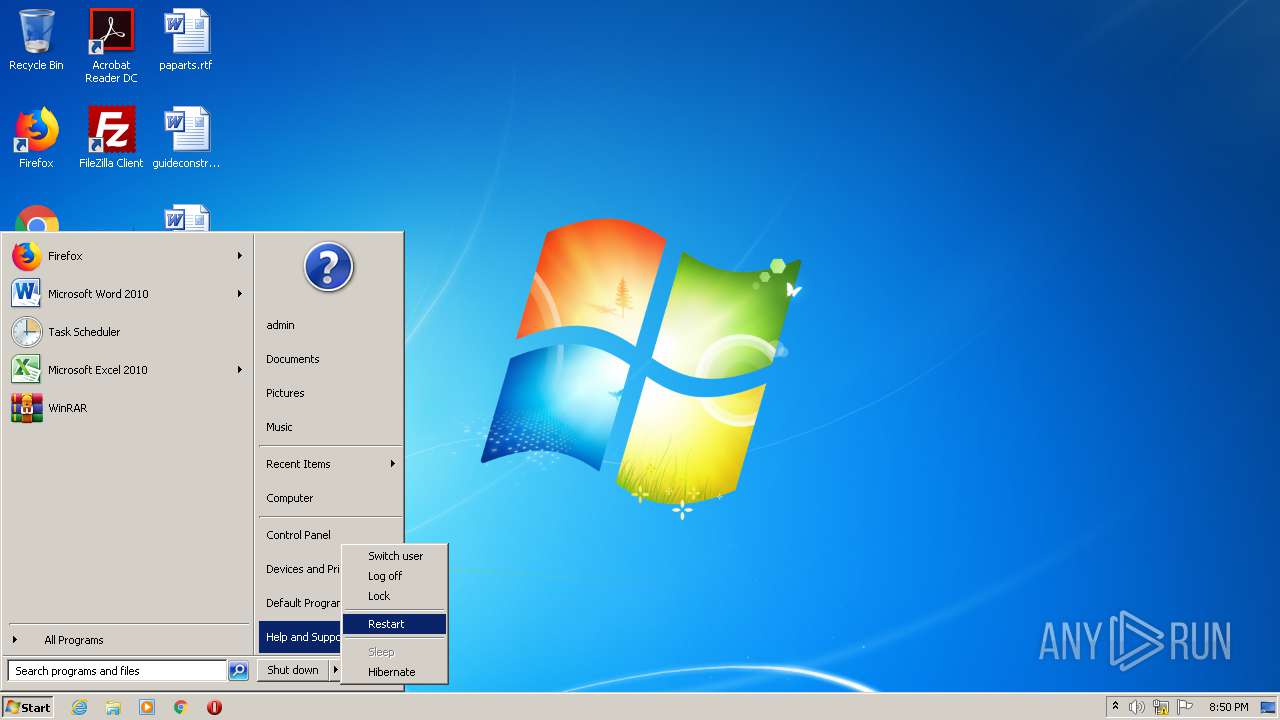1280x720 pixels.
Task: Select Hibernate from power menu
Action: point(394,672)
